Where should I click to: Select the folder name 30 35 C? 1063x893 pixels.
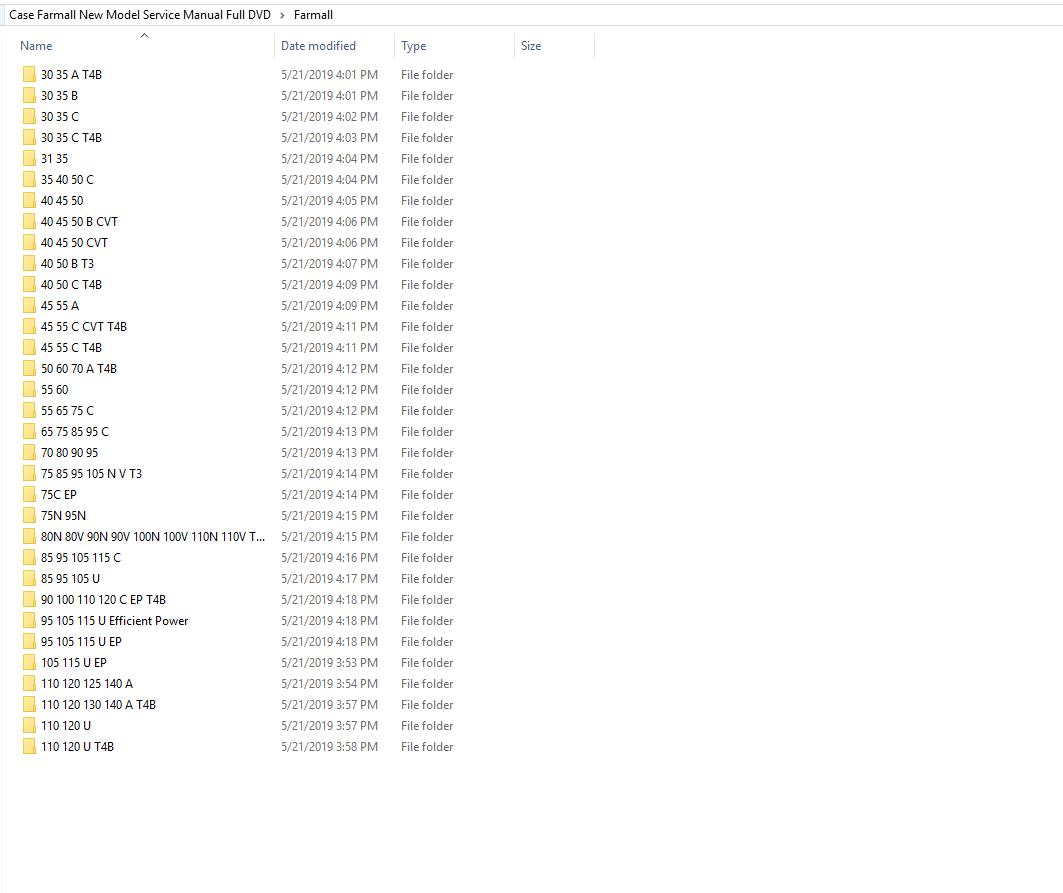(60, 117)
